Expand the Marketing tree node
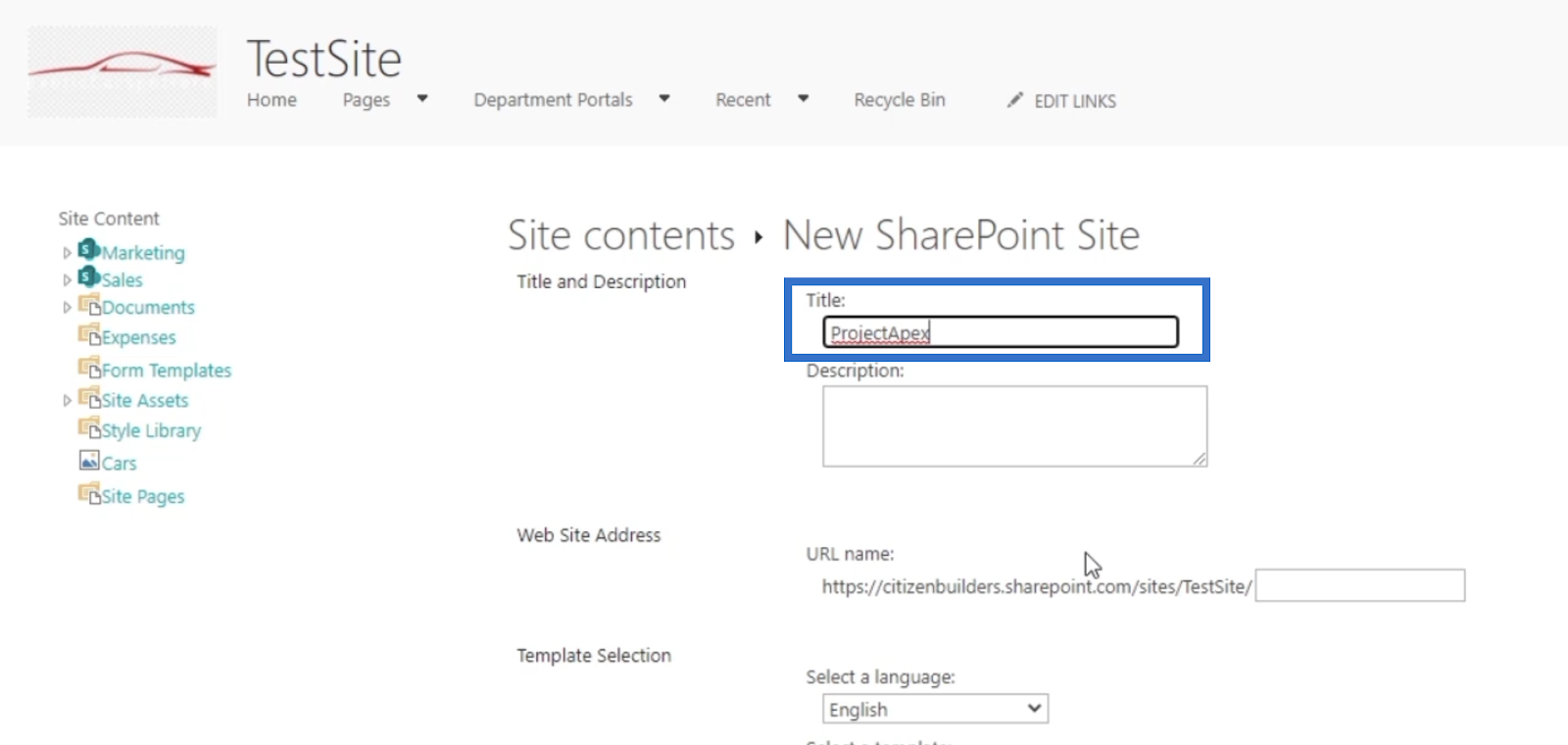1568x745 pixels. tap(67, 253)
